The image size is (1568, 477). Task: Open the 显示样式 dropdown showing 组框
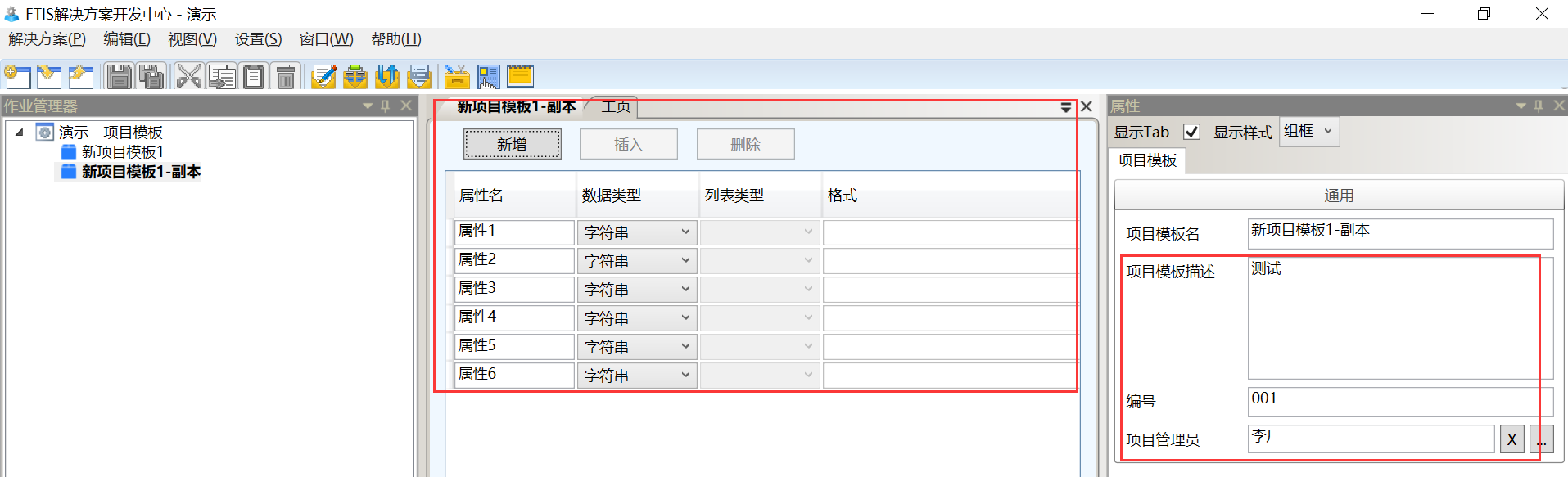coord(1309,132)
